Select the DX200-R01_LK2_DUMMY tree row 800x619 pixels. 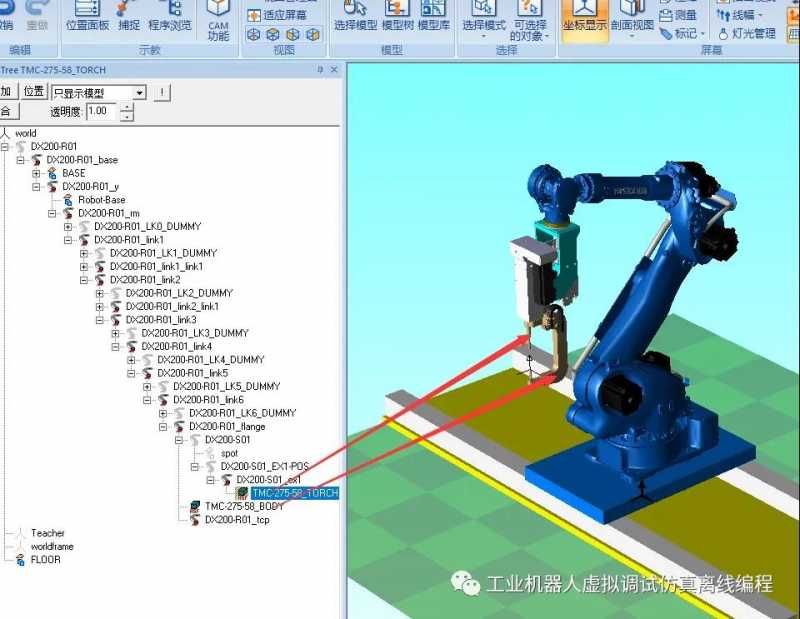[x=179, y=293]
